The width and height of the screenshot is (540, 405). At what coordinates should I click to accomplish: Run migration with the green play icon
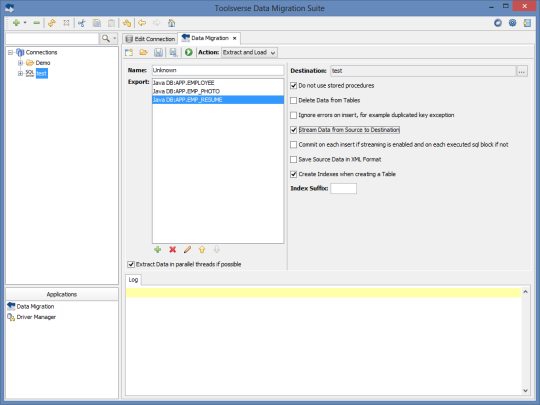click(188, 52)
